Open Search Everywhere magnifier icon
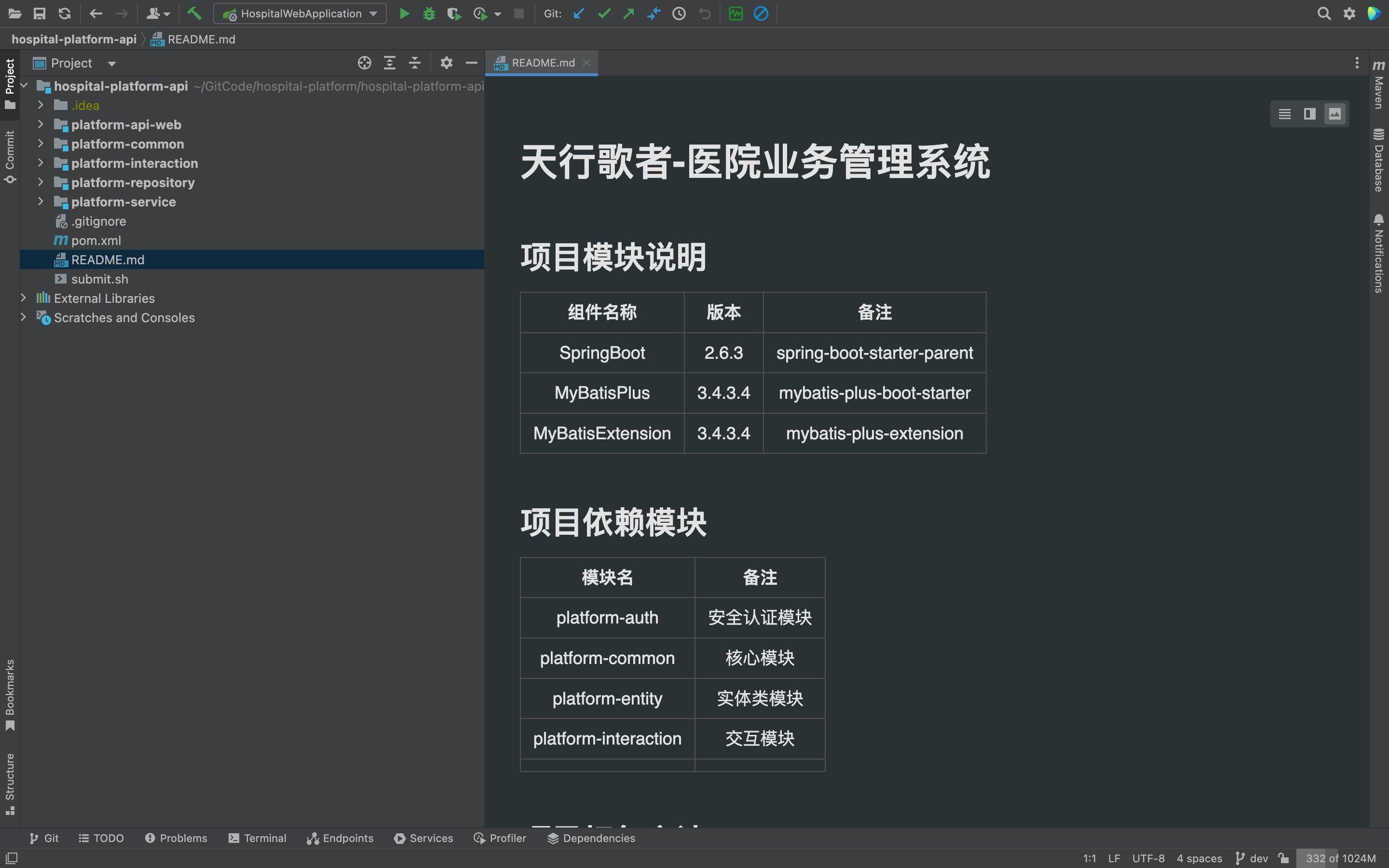1389x868 pixels. pyautogui.click(x=1323, y=14)
